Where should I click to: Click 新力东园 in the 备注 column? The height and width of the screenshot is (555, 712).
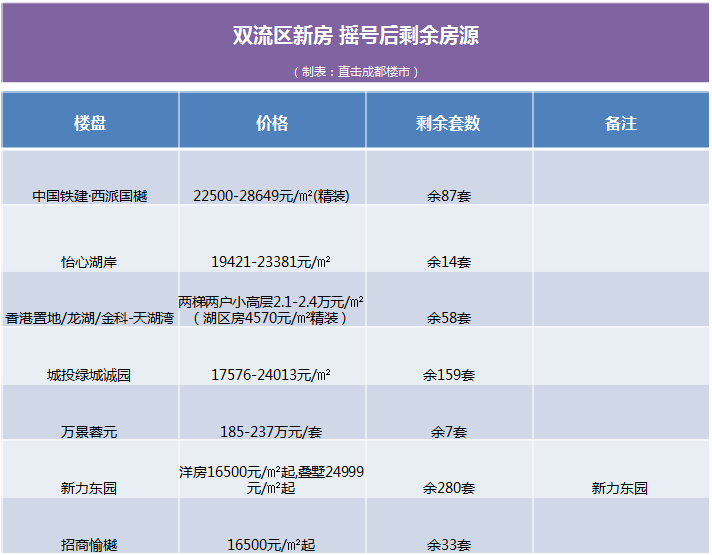pyautogui.click(x=620, y=489)
